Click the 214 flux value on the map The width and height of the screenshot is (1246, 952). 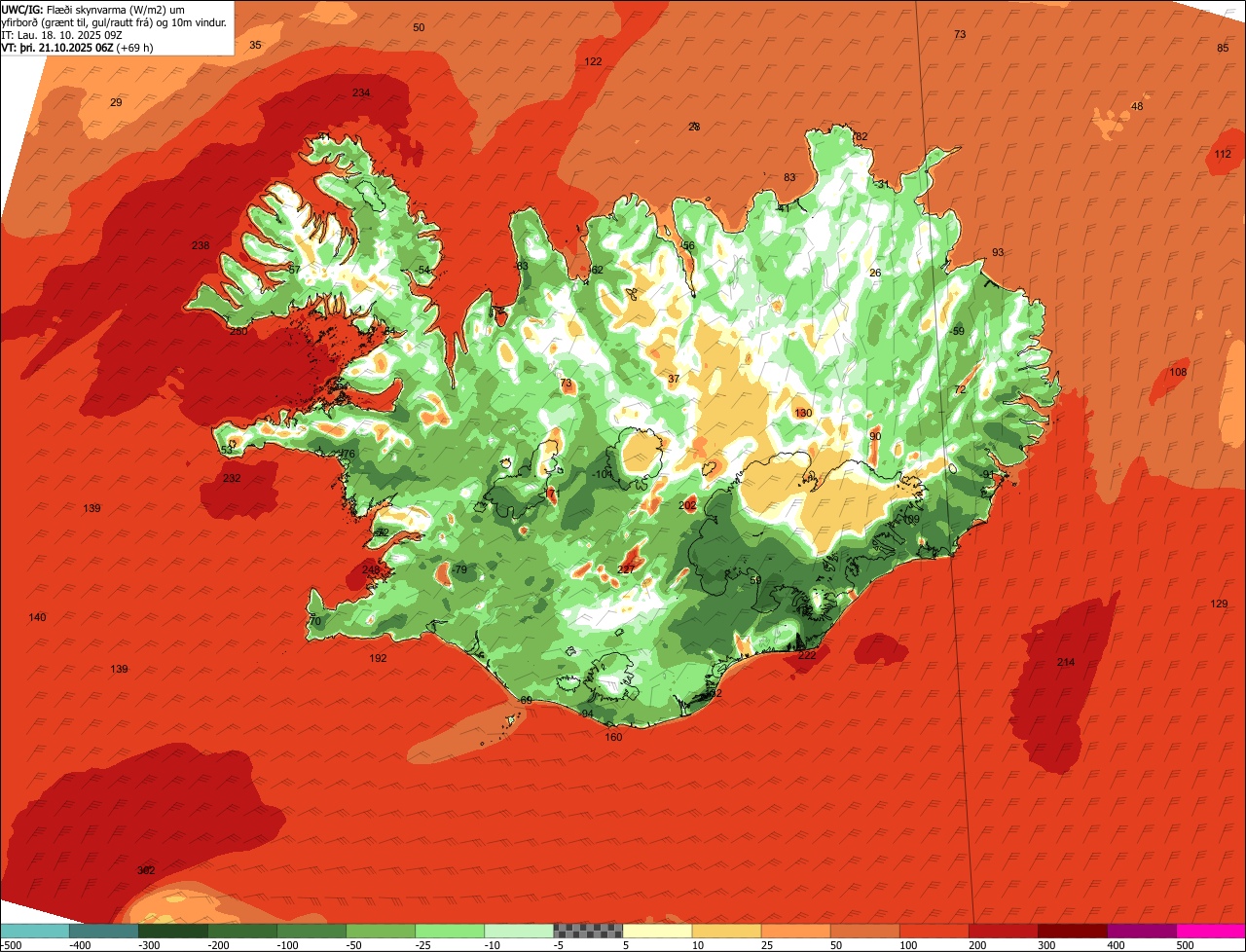tap(1066, 663)
